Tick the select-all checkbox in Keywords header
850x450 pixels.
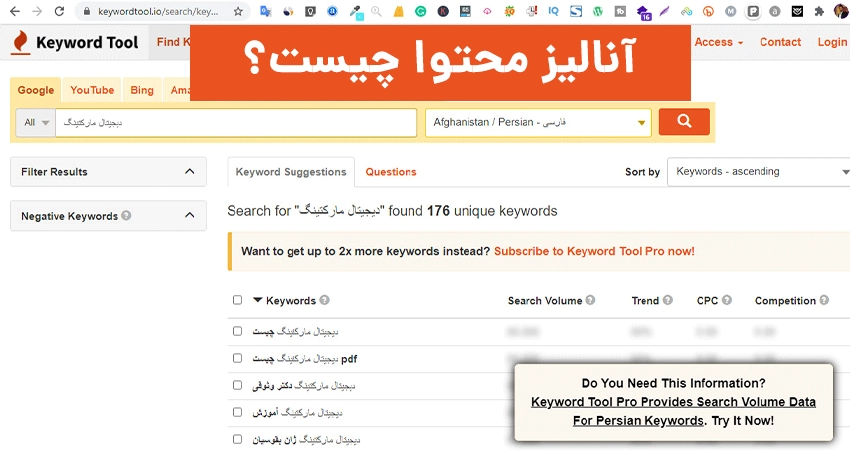point(237,300)
